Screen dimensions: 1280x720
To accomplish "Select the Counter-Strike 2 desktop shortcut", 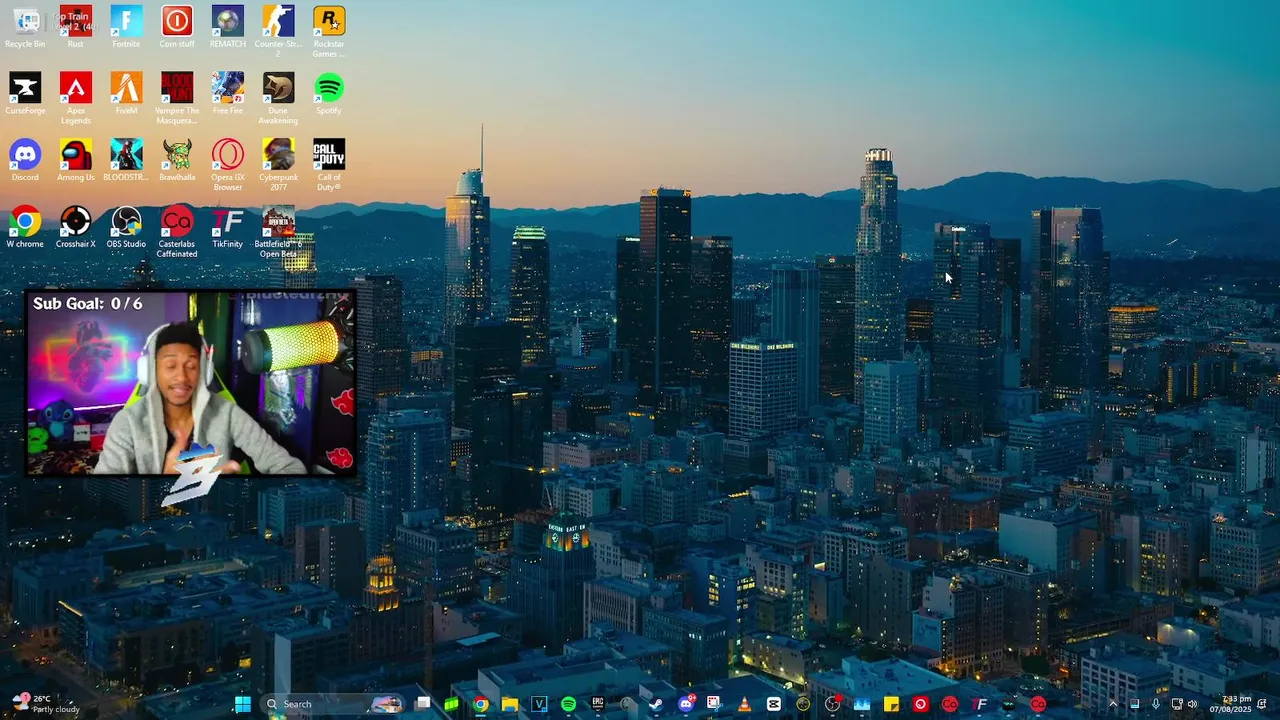I will pos(278,32).
